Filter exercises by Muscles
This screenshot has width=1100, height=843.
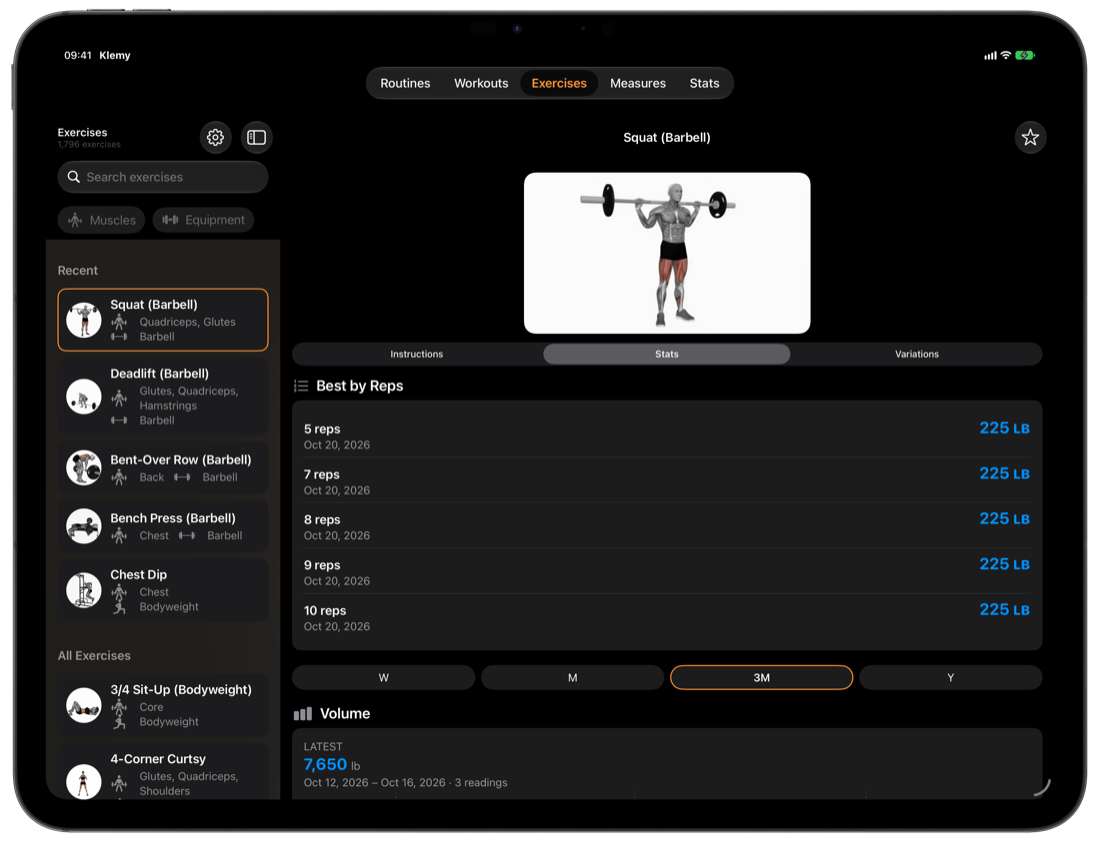102,220
